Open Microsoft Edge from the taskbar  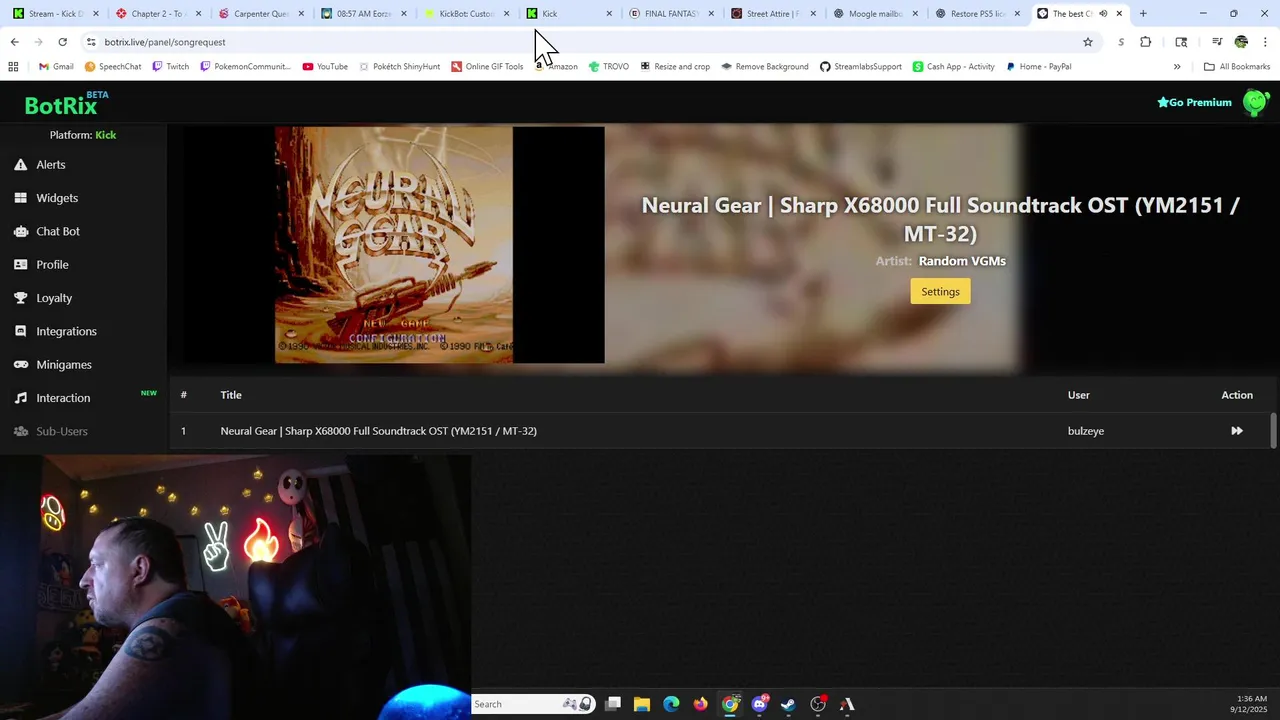tap(671, 704)
